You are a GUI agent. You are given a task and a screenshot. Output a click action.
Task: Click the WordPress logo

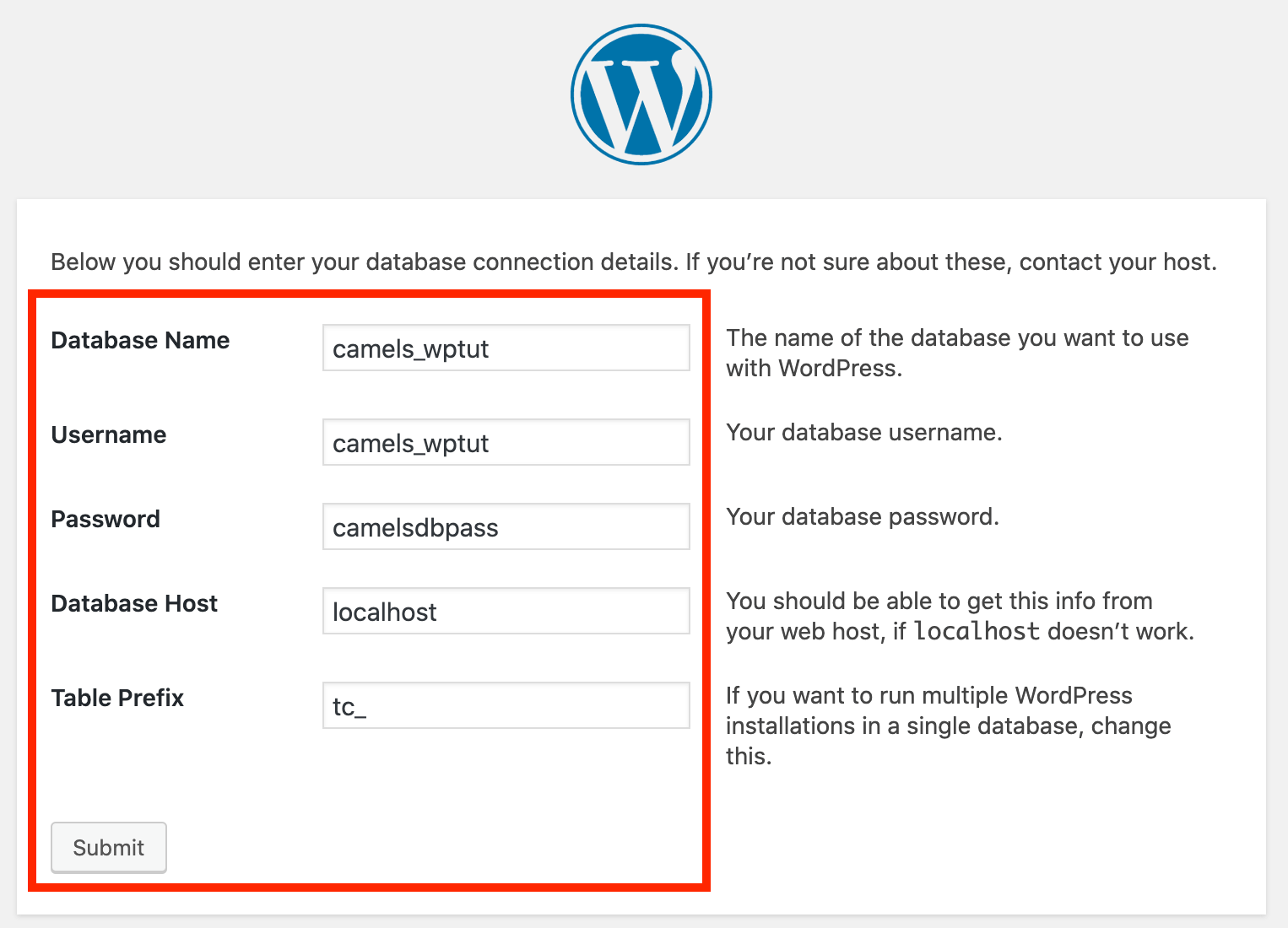click(x=641, y=94)
